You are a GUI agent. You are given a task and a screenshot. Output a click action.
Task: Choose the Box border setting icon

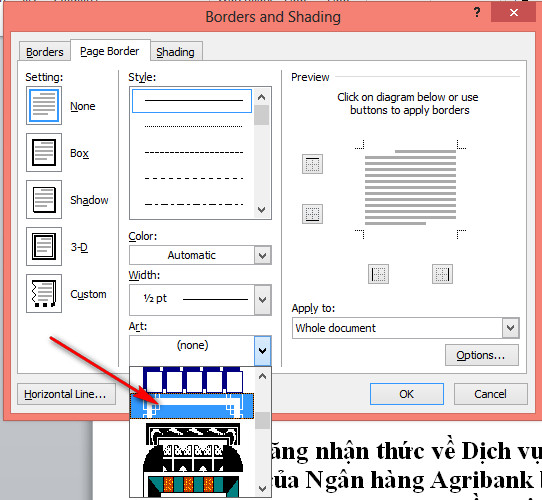[44, 152]
